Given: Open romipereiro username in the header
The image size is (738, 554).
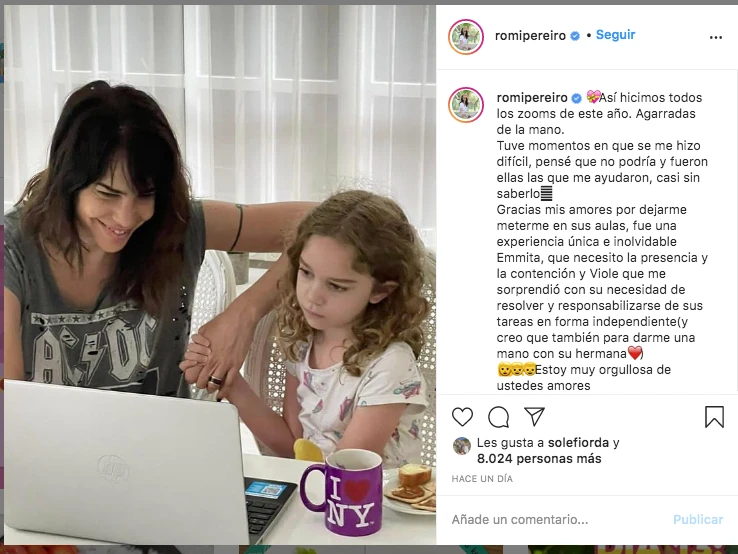Looking at the screenshot, I should pos(530,36).
